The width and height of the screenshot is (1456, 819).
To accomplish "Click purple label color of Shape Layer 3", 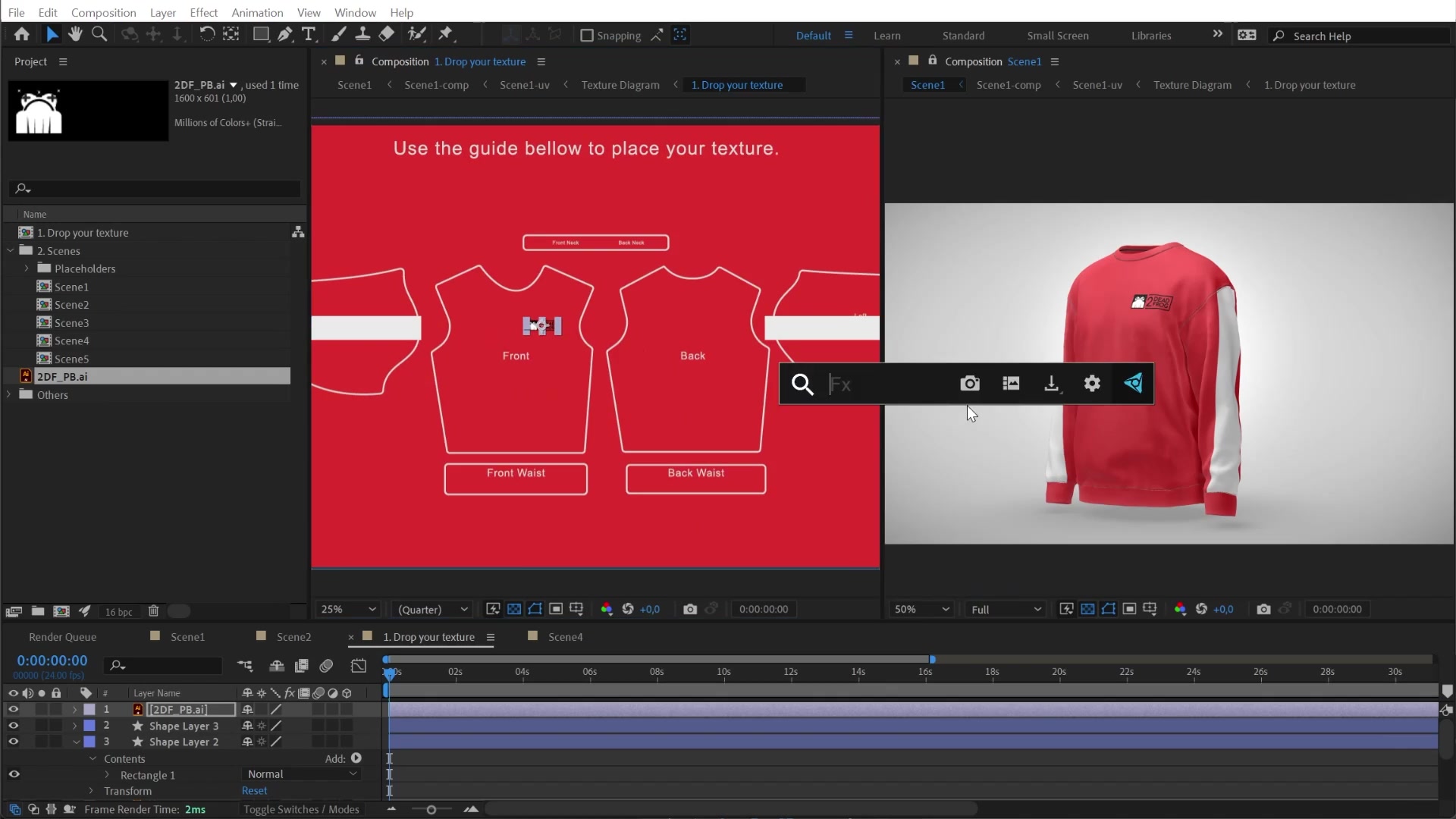I will pyautogui.click(x=89, y=726).
